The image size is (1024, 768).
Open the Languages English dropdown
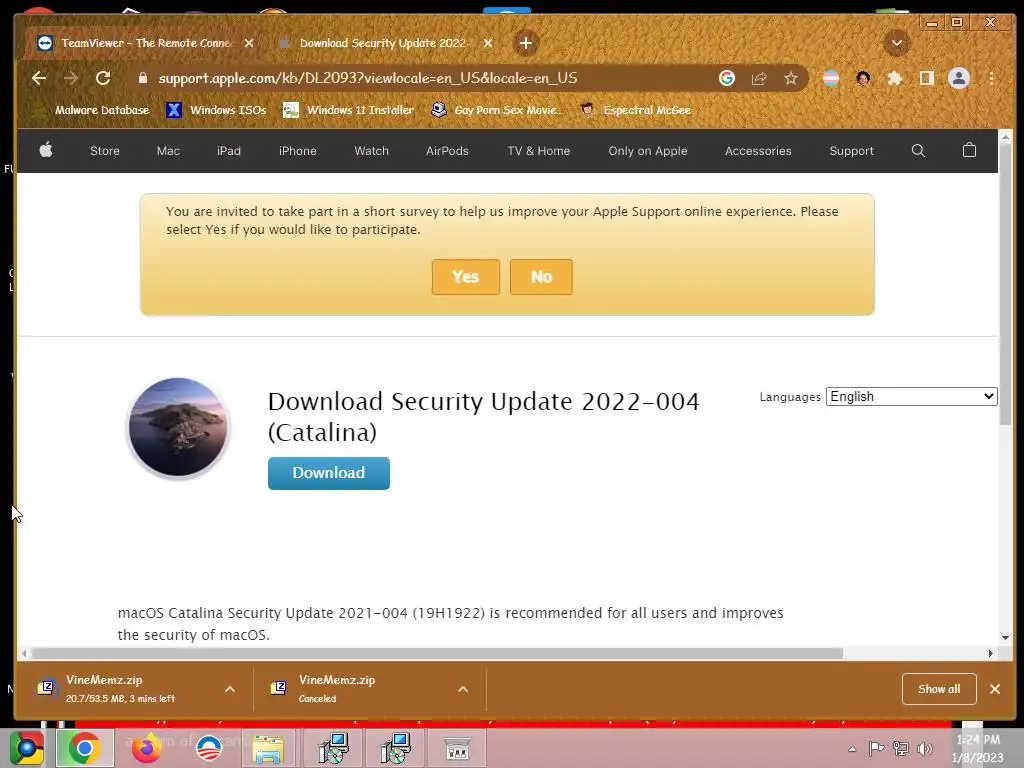point(912,396)
